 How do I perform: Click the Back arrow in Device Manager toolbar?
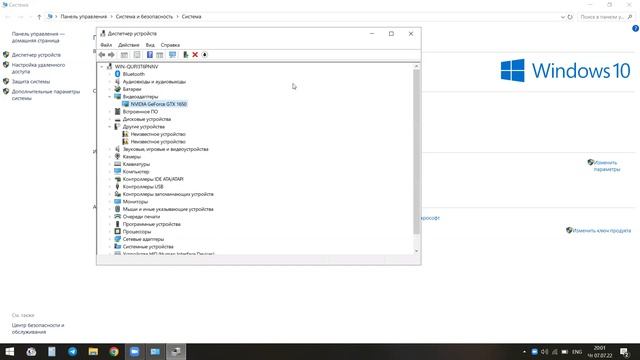coord(102,55)
